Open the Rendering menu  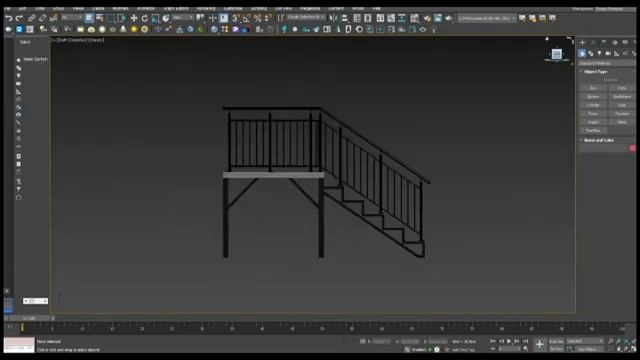click(x=206, y=9)
